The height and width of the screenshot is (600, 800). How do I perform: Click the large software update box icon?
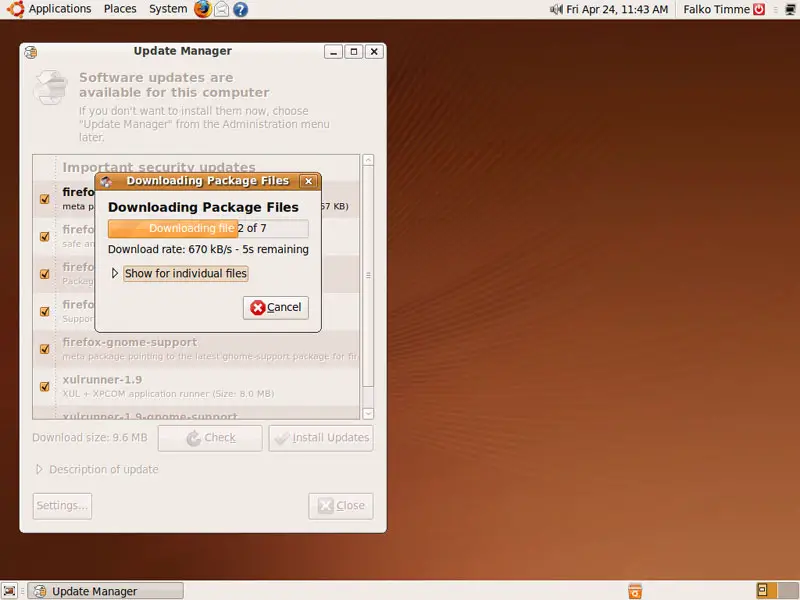click(x=50, y=87)
